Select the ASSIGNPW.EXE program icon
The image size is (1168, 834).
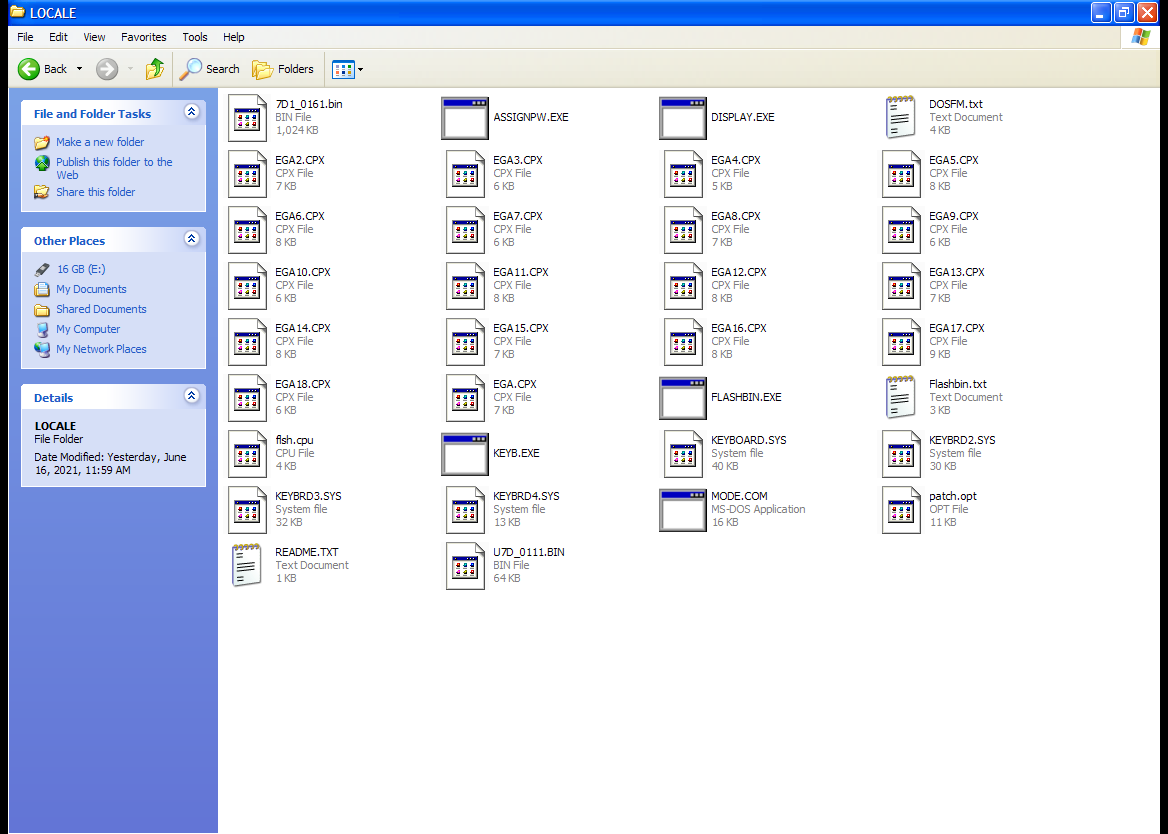(465, 118)
